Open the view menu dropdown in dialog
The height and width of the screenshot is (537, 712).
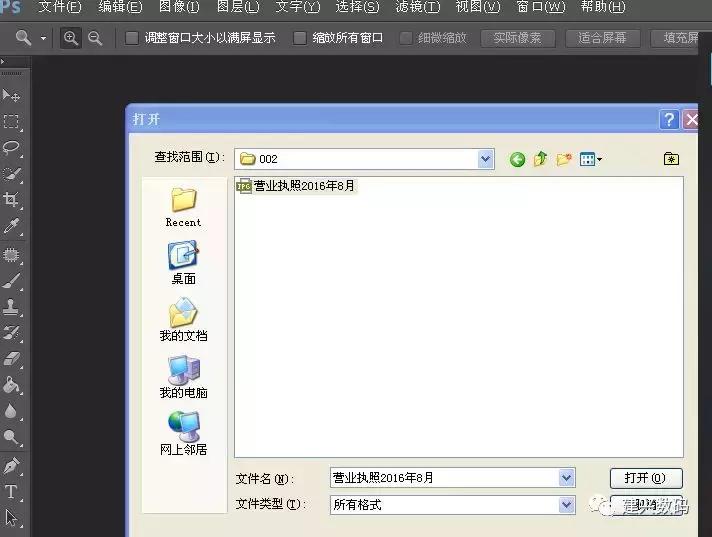point(591,159)
